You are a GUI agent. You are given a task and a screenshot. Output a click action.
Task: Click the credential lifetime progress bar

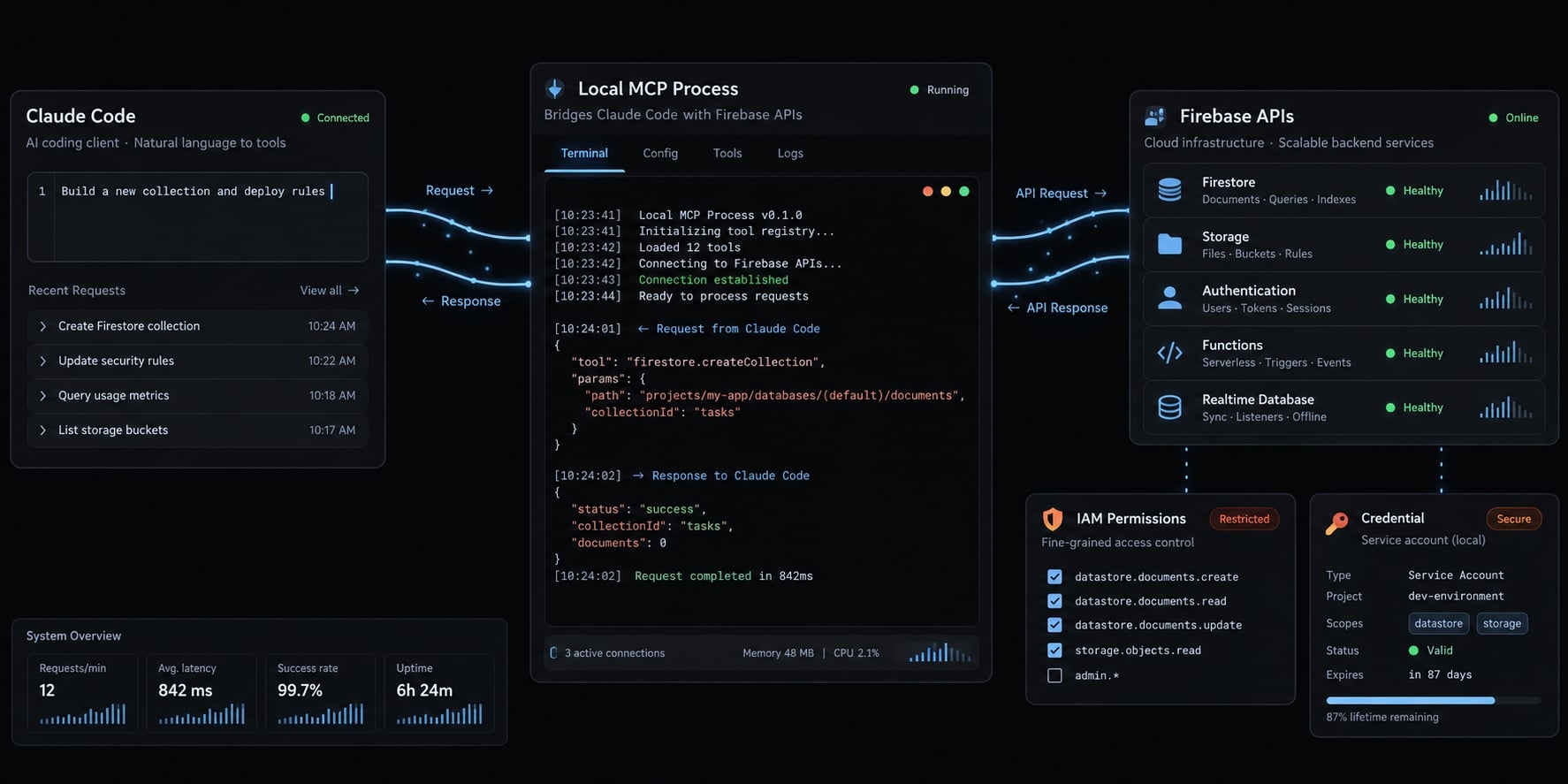(1433, 700)
